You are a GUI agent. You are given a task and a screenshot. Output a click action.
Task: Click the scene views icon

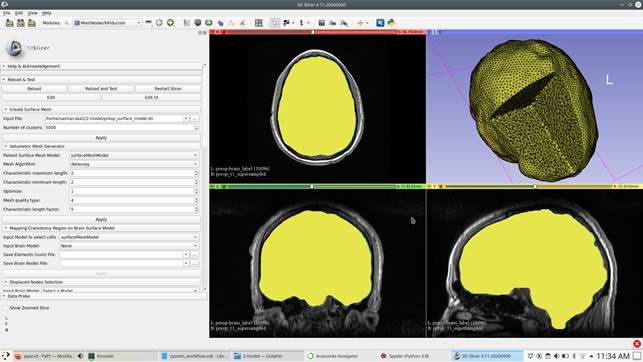coord(333,23)
